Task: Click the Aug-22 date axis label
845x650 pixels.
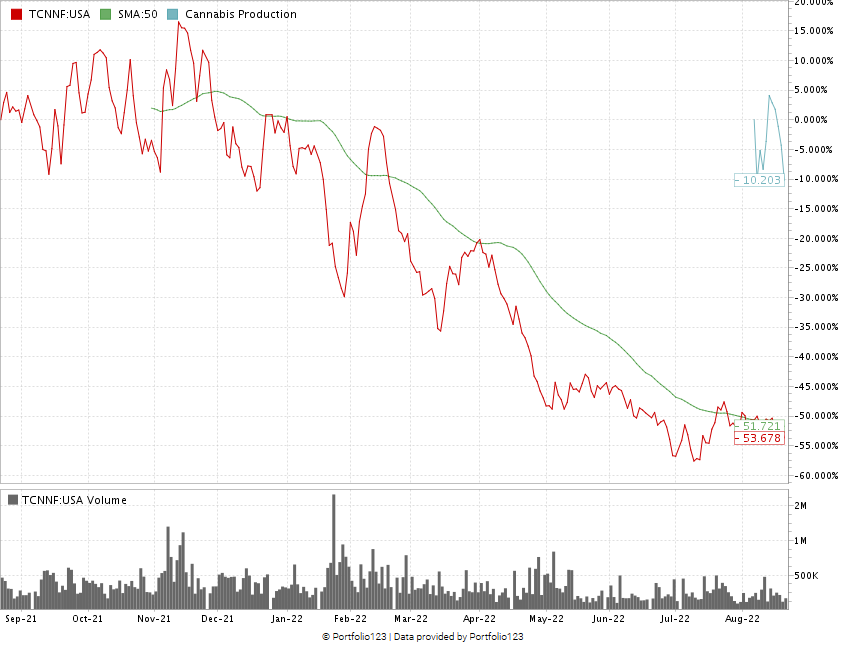Action: point(742,619)
